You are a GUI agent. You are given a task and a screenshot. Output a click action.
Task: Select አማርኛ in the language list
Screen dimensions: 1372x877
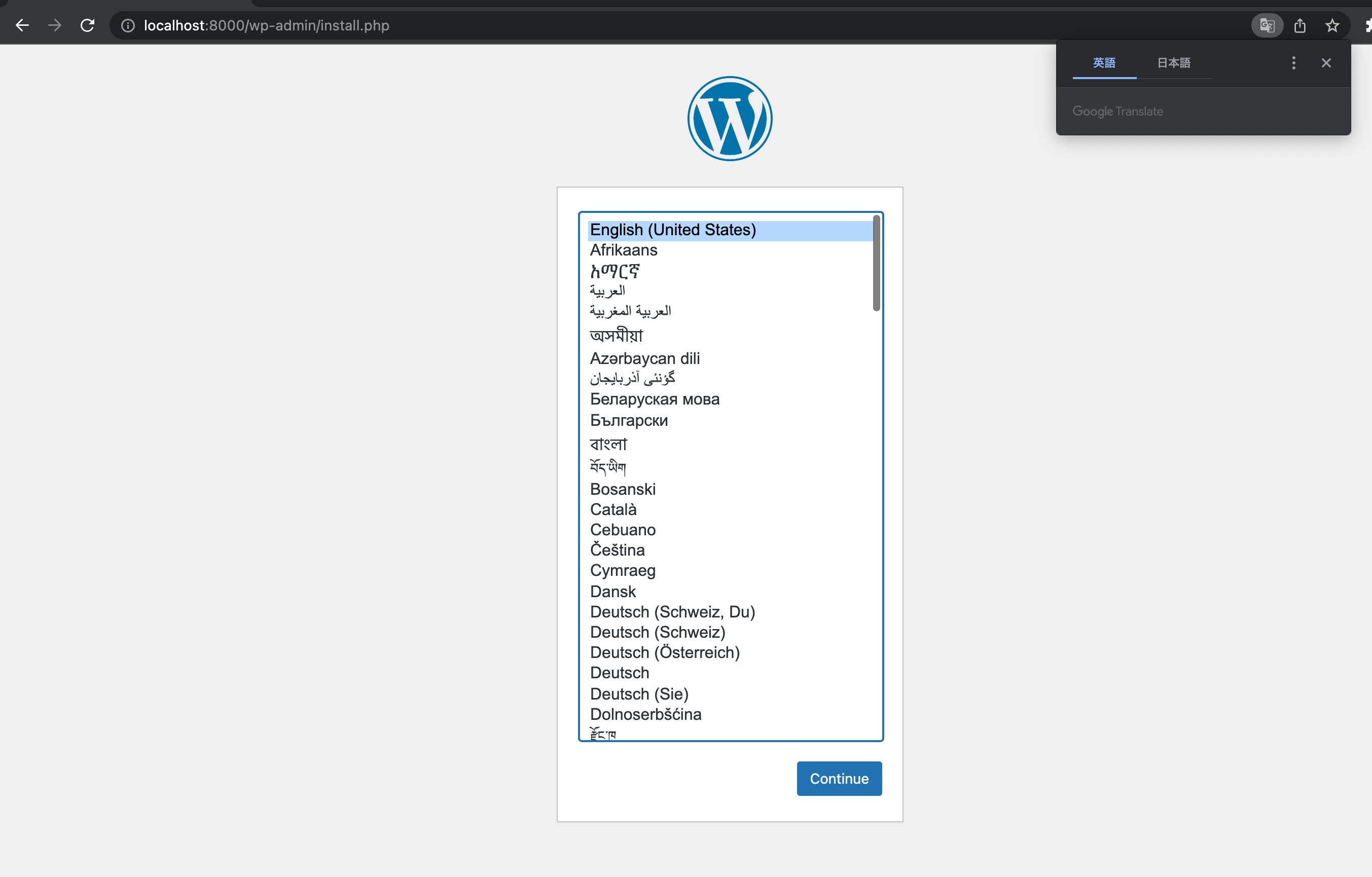(x=730, y=271)
